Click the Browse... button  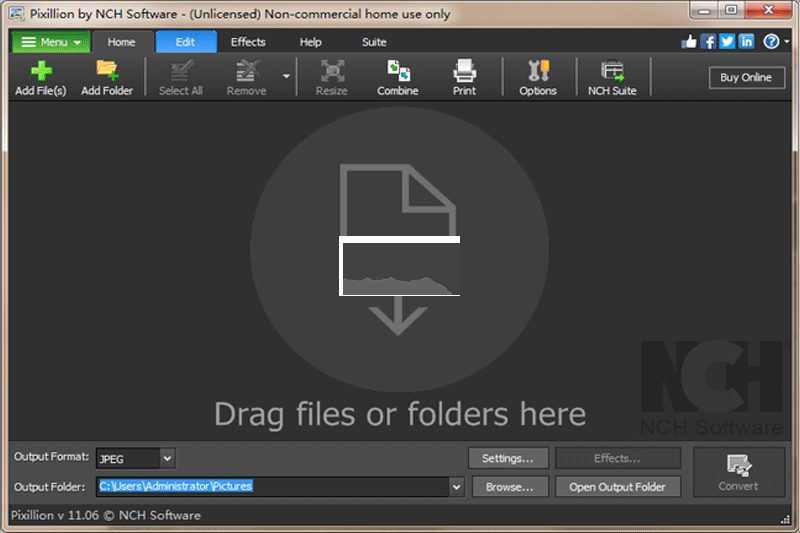pos(509,487)
